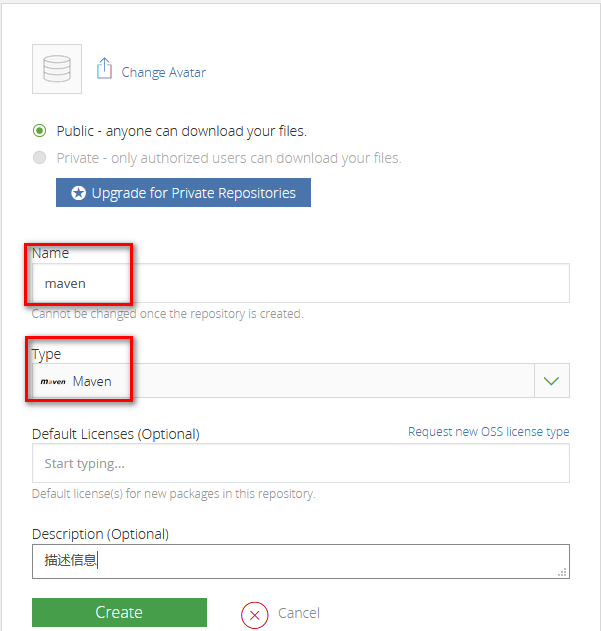Click the 'Public - anyone can download your files.' label
Screen dimensions: 601x631
coord(182,131)
